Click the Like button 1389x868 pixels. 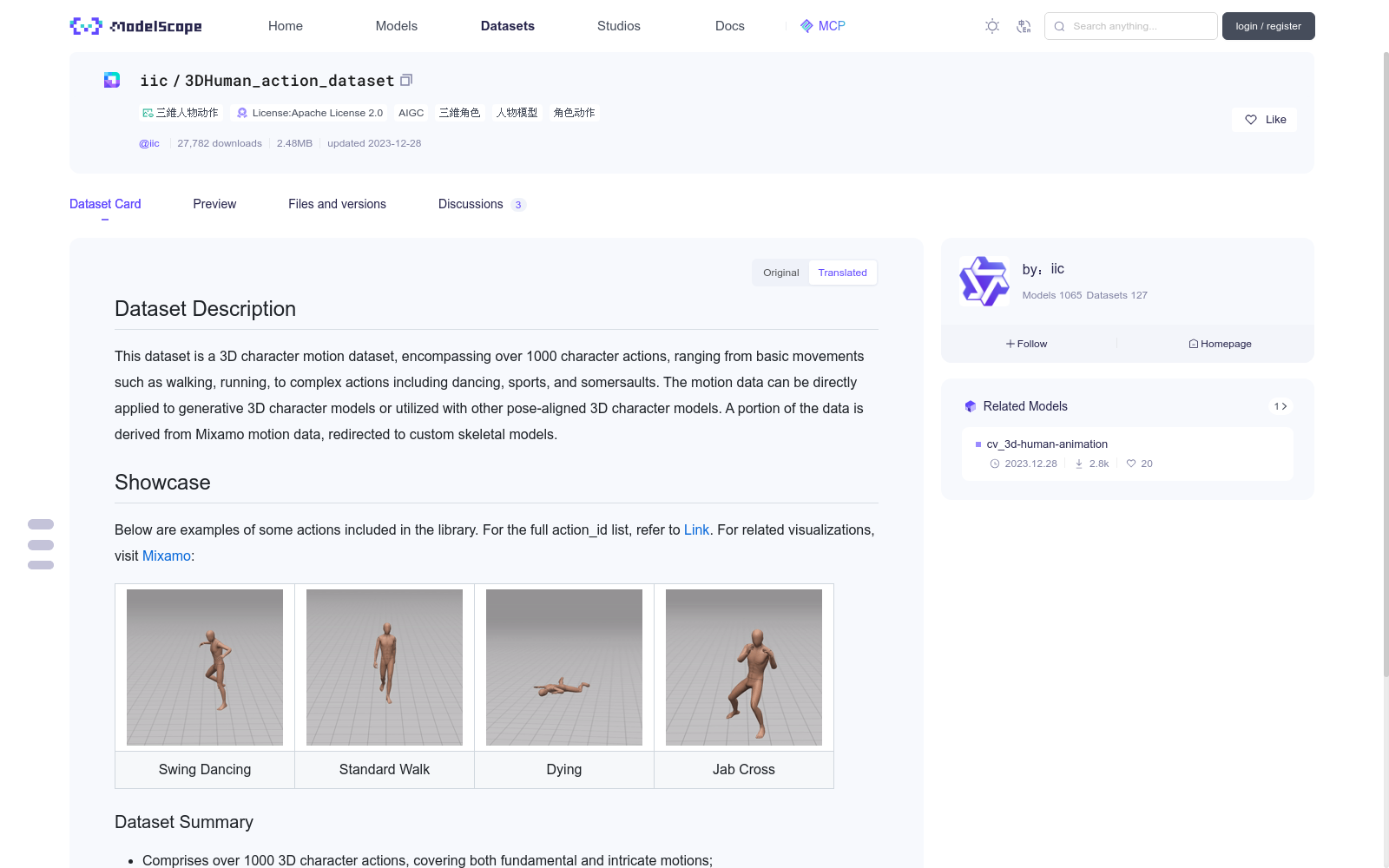tap(1264, 120)
